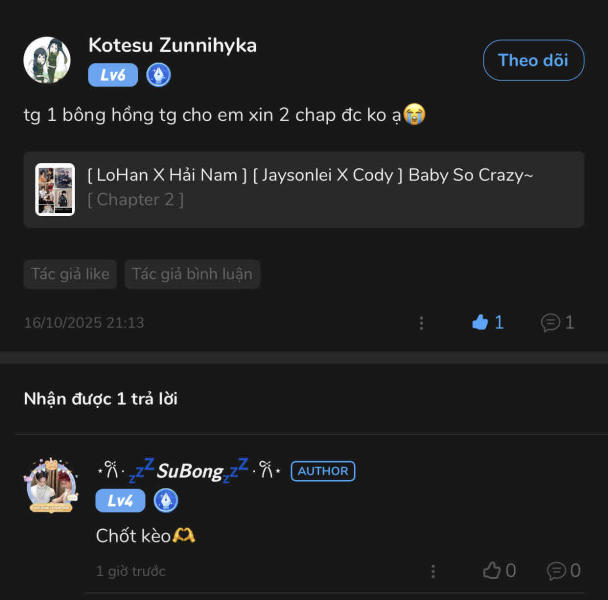Click the badge icon beside Lv4

(165, 501)
